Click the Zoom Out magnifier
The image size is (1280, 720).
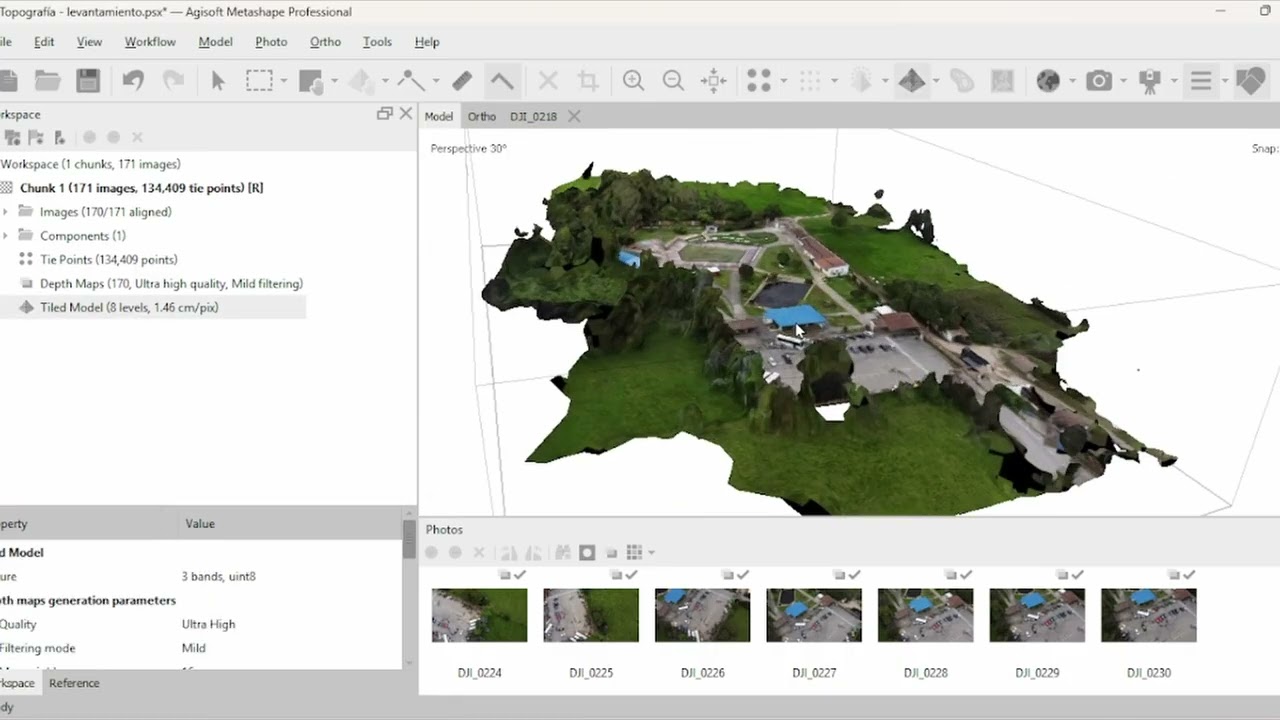pyautogui.click(x=673, y=81)
